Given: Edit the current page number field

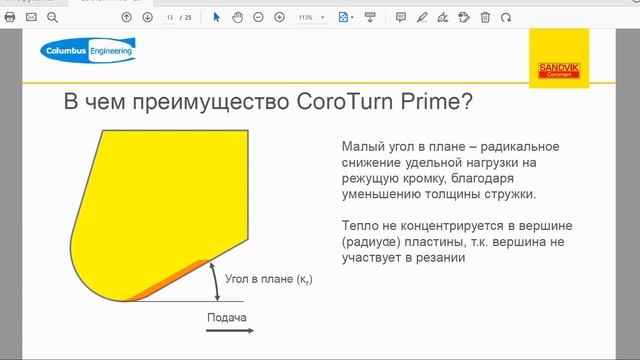Looking at the screenshot, I should (170, 18).
